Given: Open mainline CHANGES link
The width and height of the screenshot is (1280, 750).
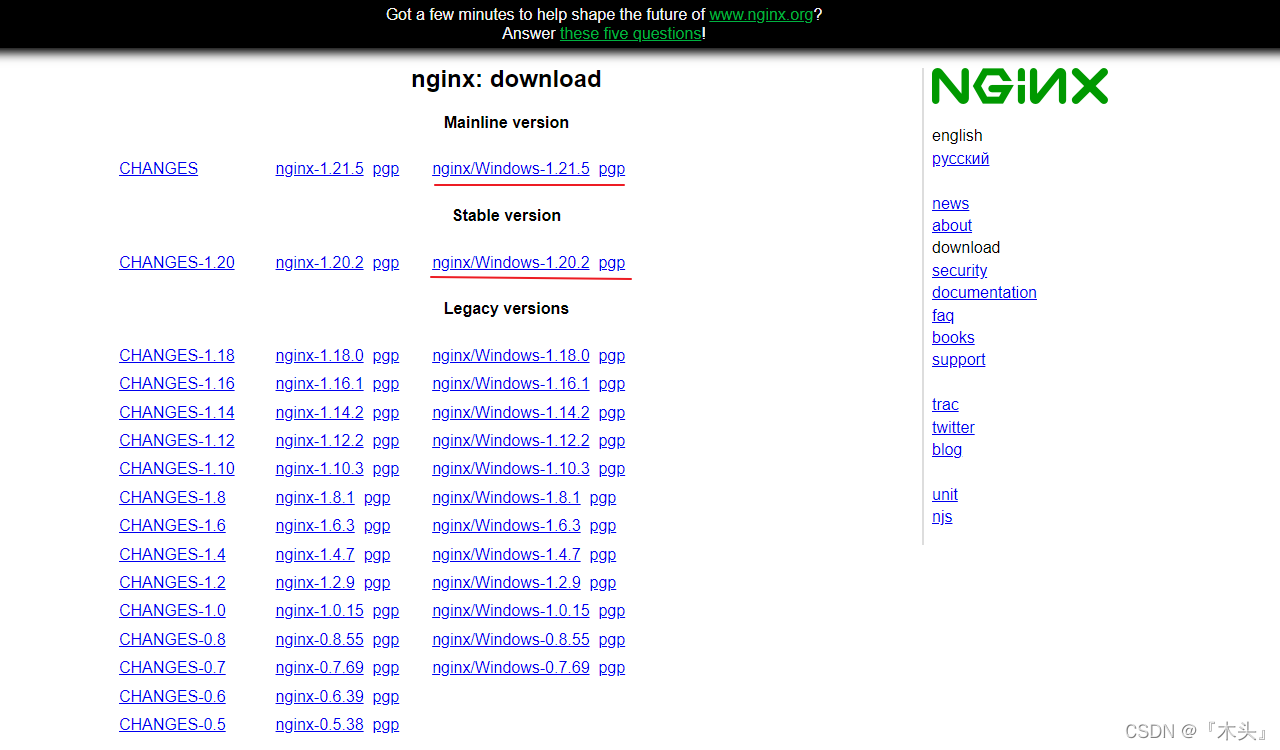Looking at the screenshot, I should (x=158, y=168).
